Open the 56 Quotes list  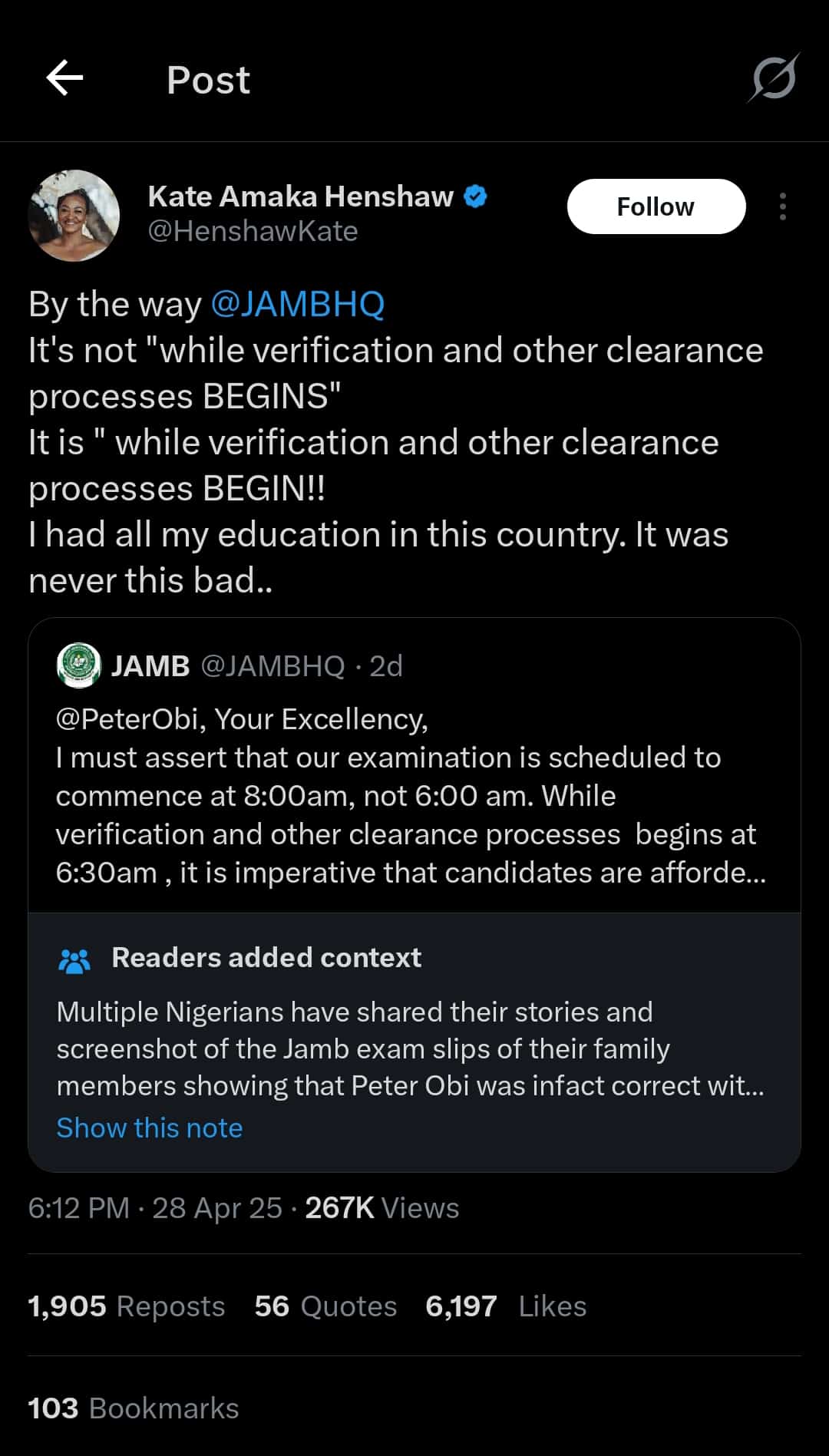325,1306
